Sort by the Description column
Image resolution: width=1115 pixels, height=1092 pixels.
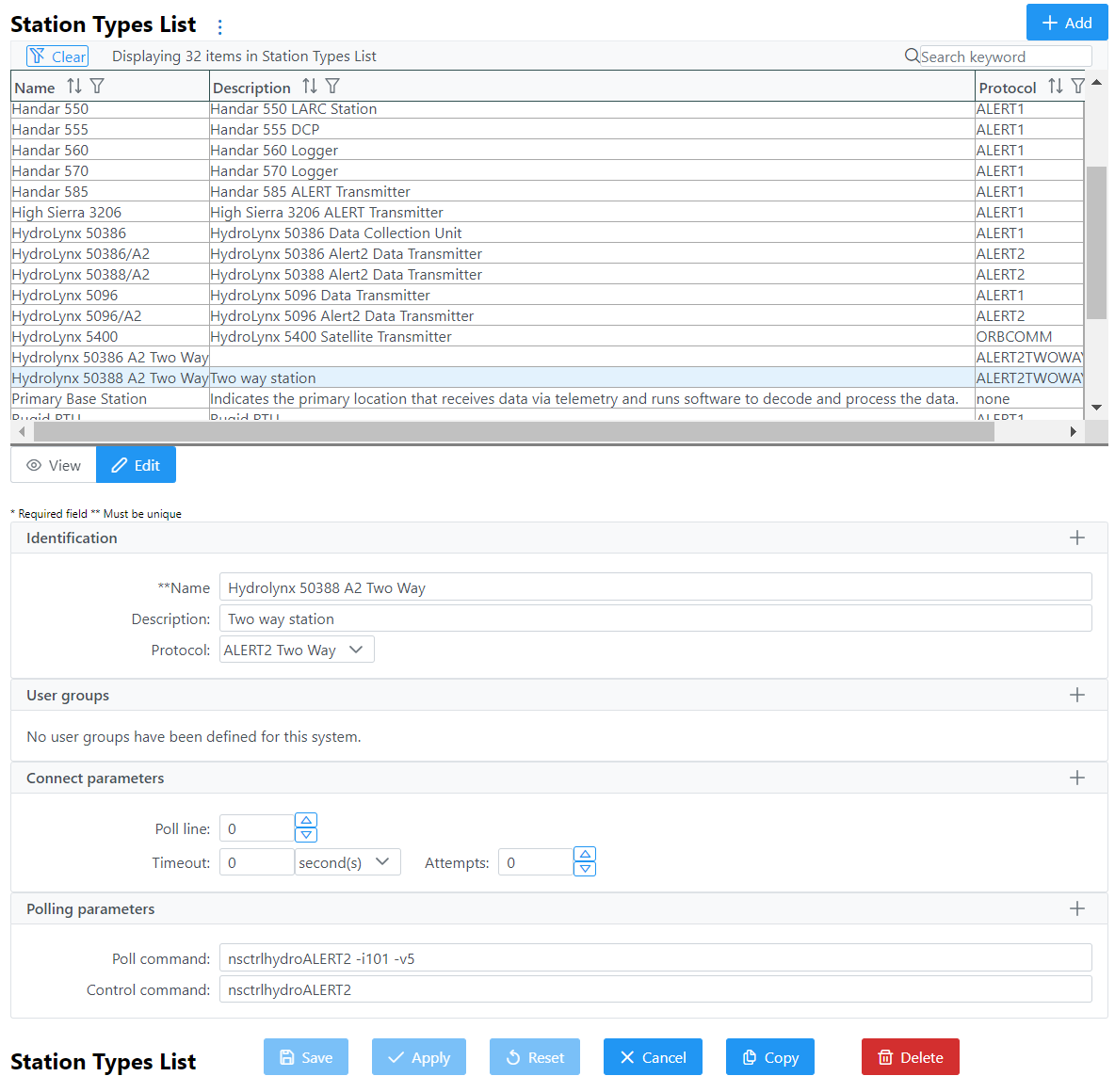point(310,87)
